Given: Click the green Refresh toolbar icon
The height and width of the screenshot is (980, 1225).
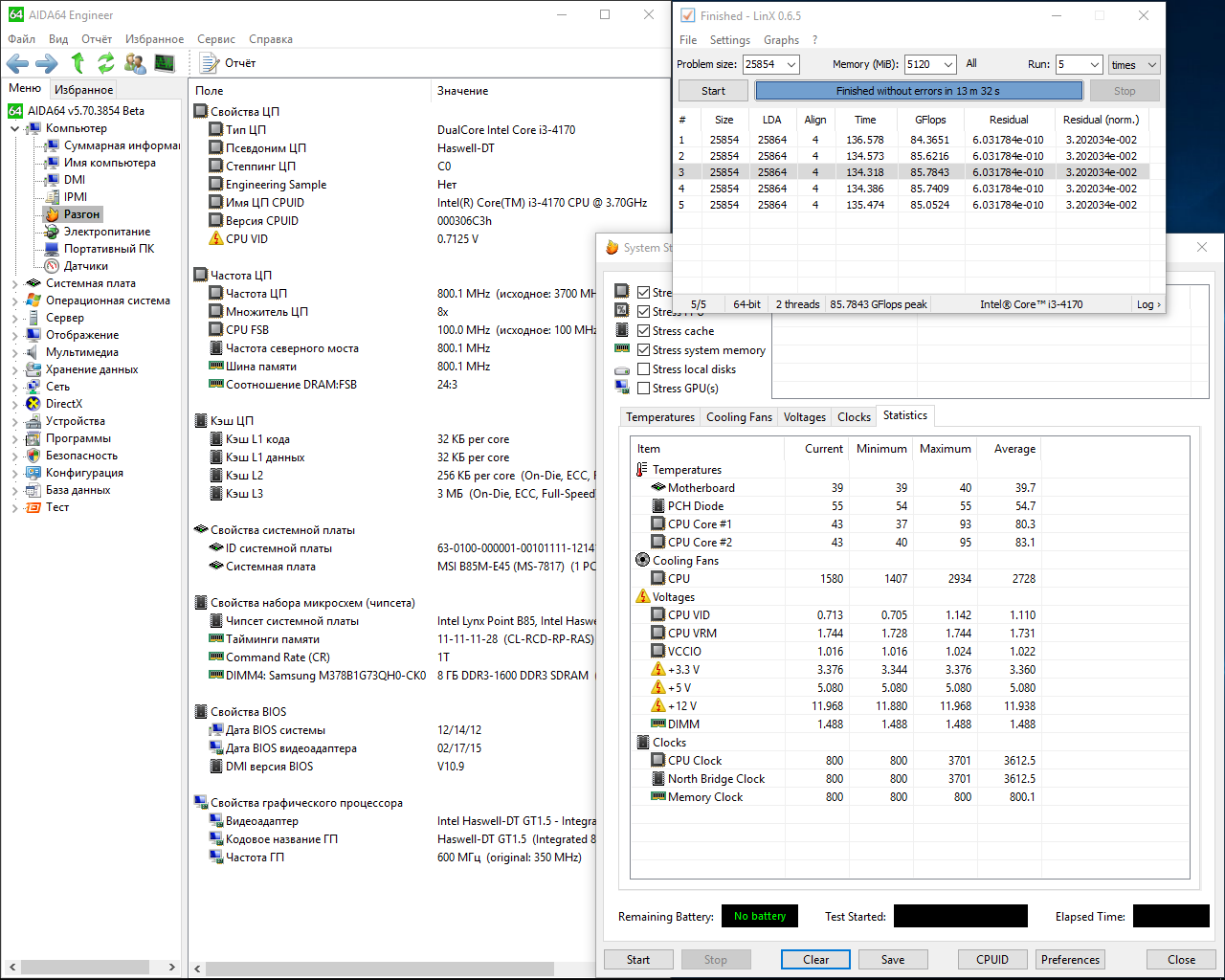Looking at the screenshot, I should click(106, 63).
